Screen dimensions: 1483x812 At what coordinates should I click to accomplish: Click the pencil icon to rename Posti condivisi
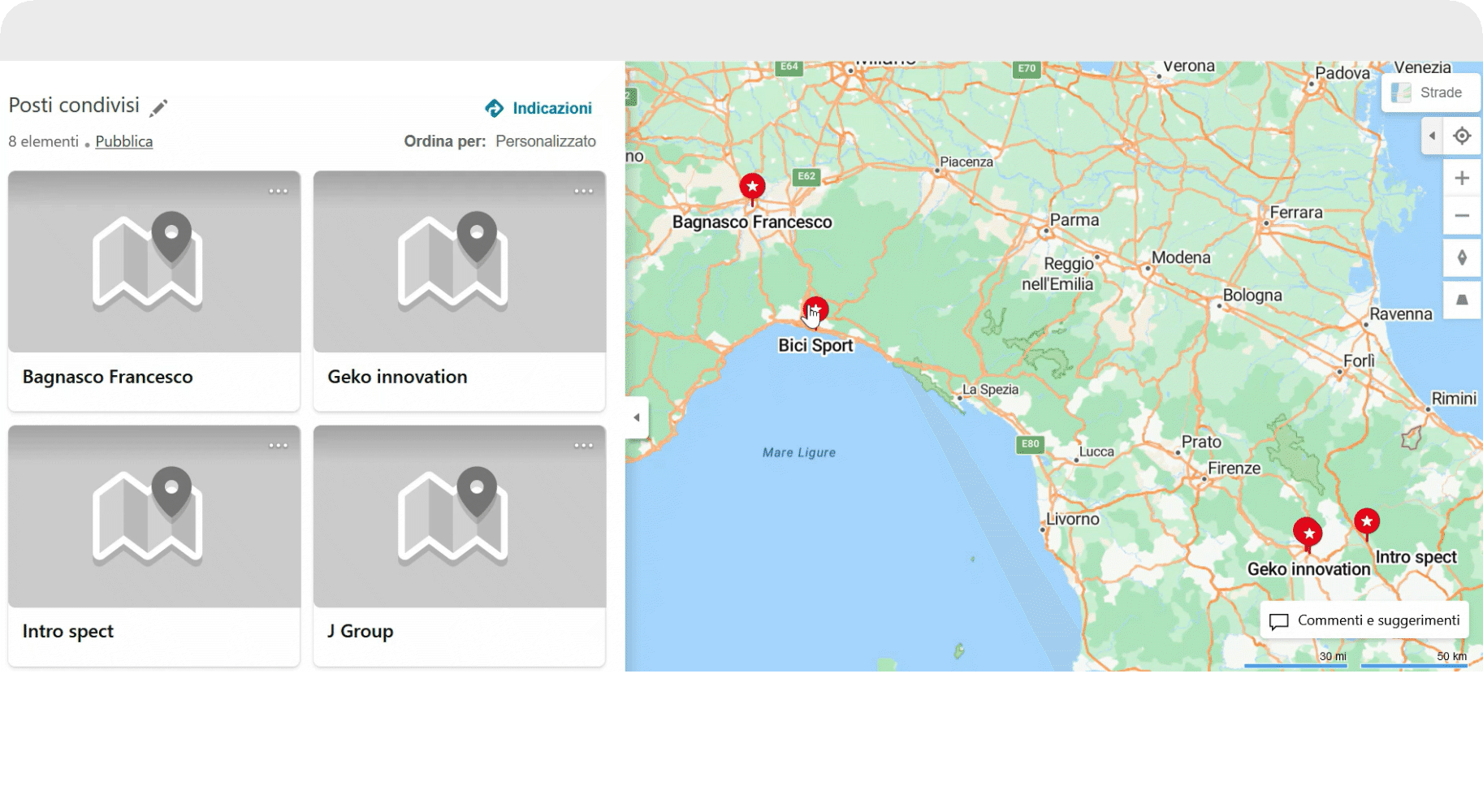pos(159,107)
